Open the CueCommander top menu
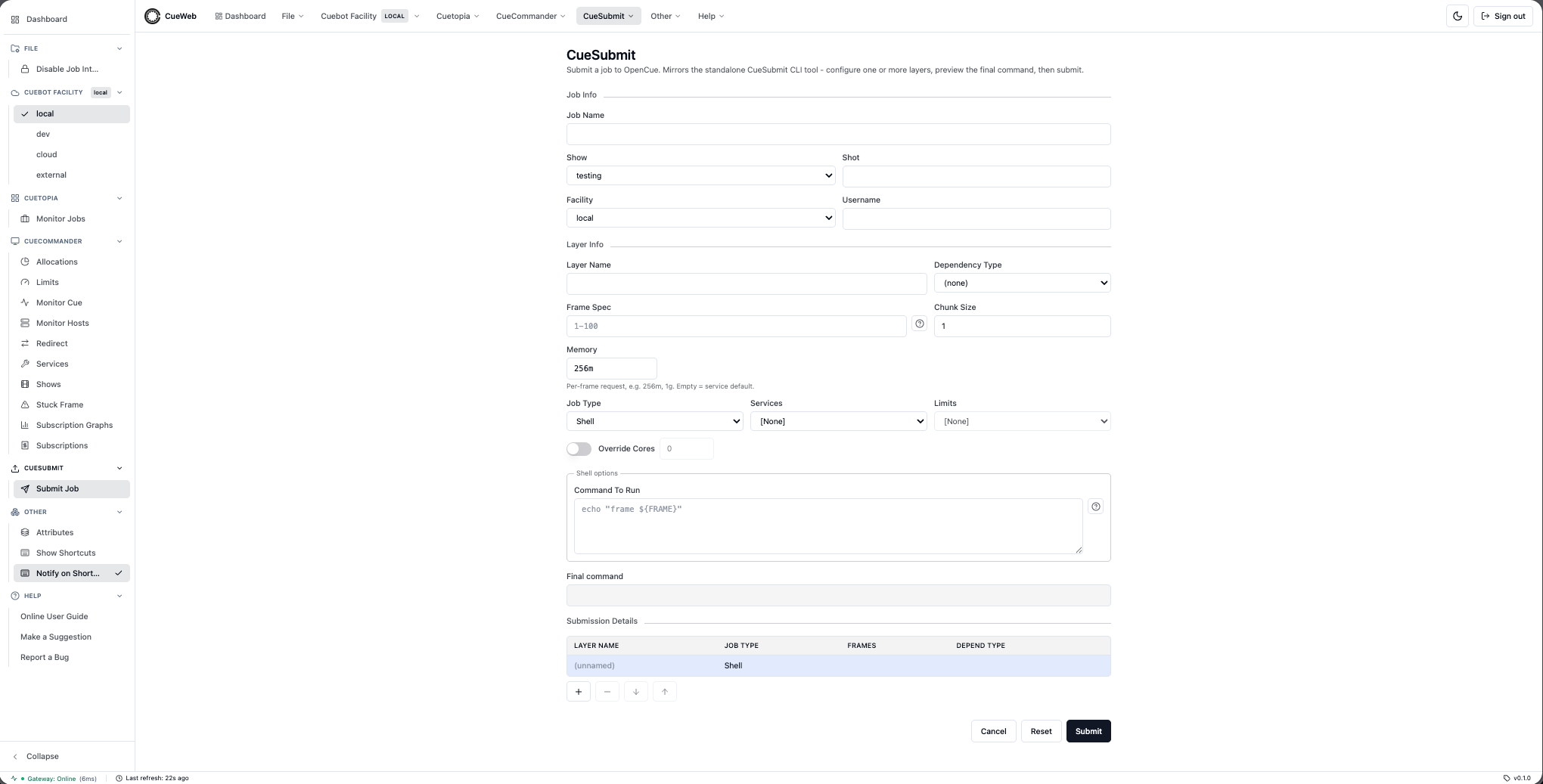Screen dimensions: 1543x784 click(x=530, y=16)
